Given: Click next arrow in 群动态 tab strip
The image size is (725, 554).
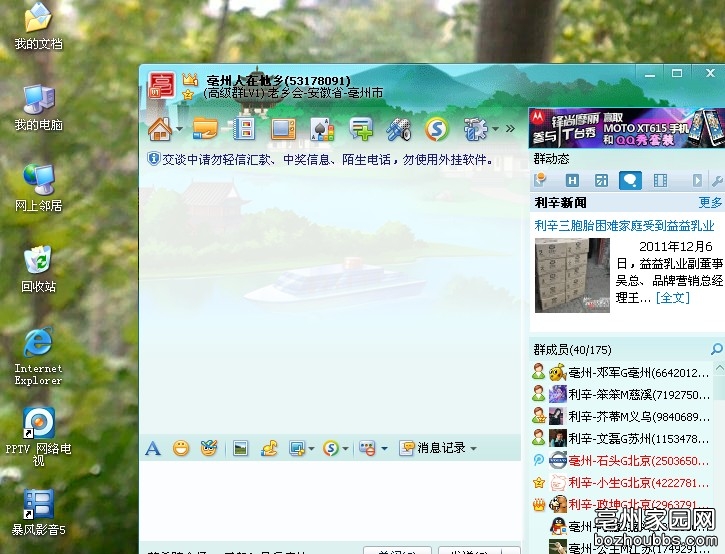Looking at the screenshot, I should [697, 180].
